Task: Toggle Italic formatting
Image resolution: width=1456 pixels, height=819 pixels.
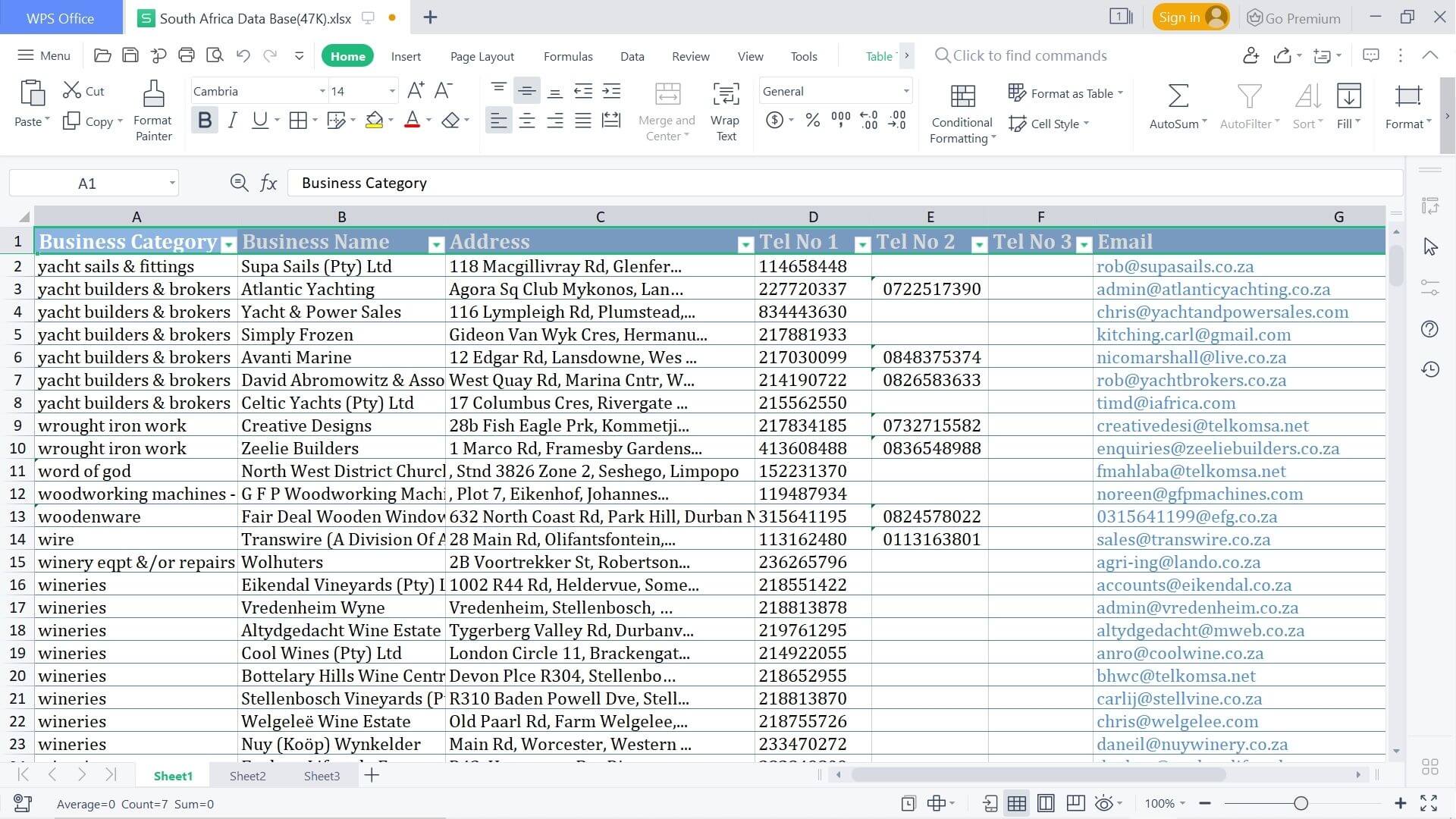Action: [233, 121]
